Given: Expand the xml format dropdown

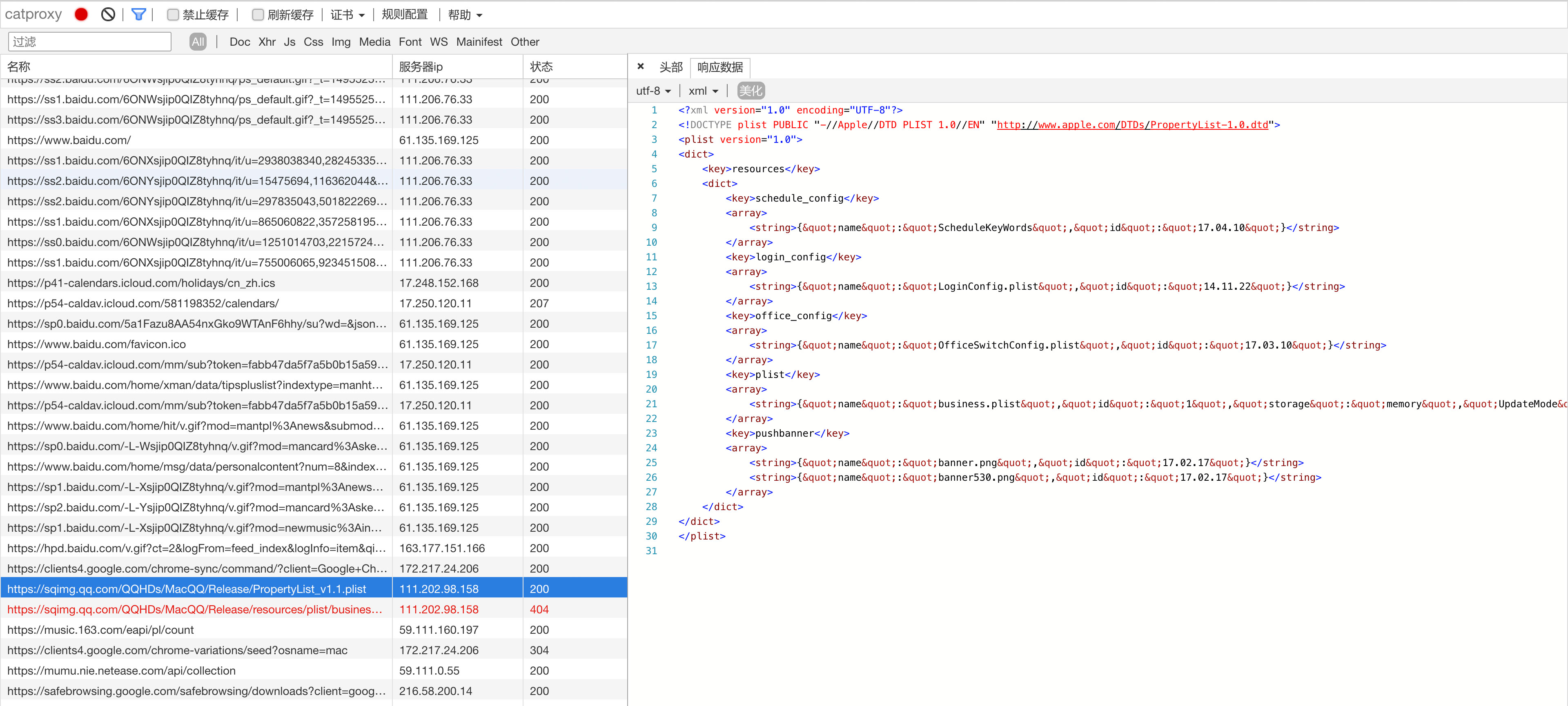Looking at the screenshot, I should (x=703, y=91).
